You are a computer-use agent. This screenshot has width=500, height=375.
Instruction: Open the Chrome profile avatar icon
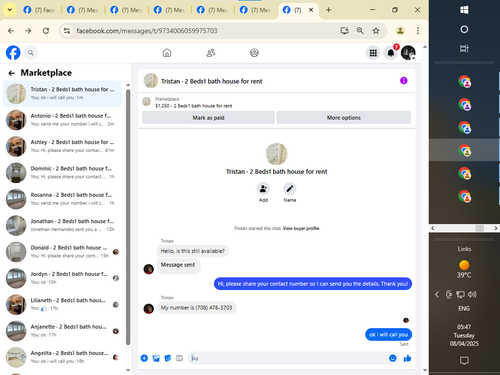click(400, 31)
